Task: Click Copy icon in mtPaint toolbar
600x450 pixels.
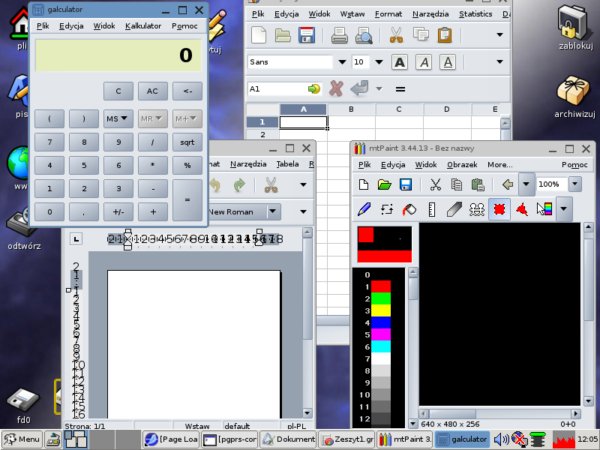Action: (456, 184)
